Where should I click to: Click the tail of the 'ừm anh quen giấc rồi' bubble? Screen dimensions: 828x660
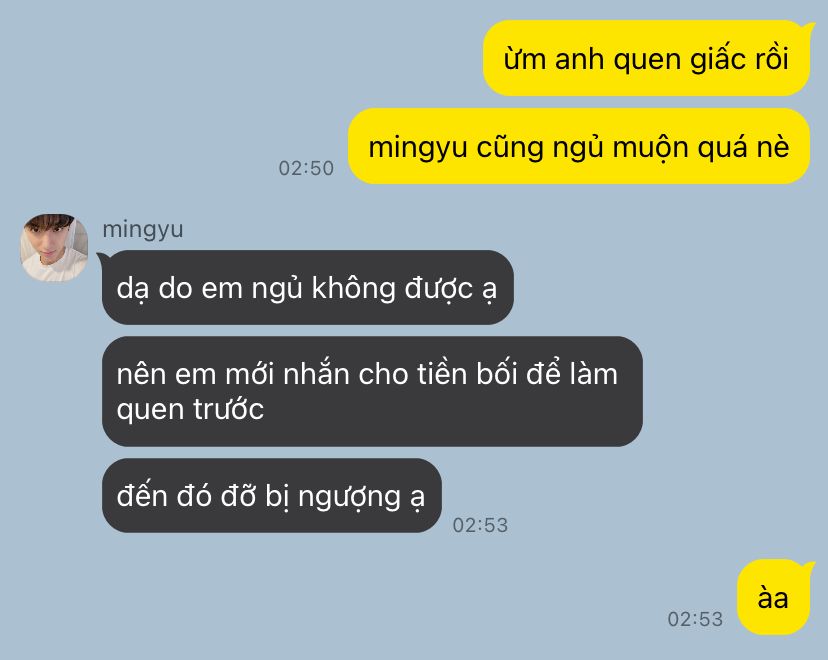click(808, 26)
